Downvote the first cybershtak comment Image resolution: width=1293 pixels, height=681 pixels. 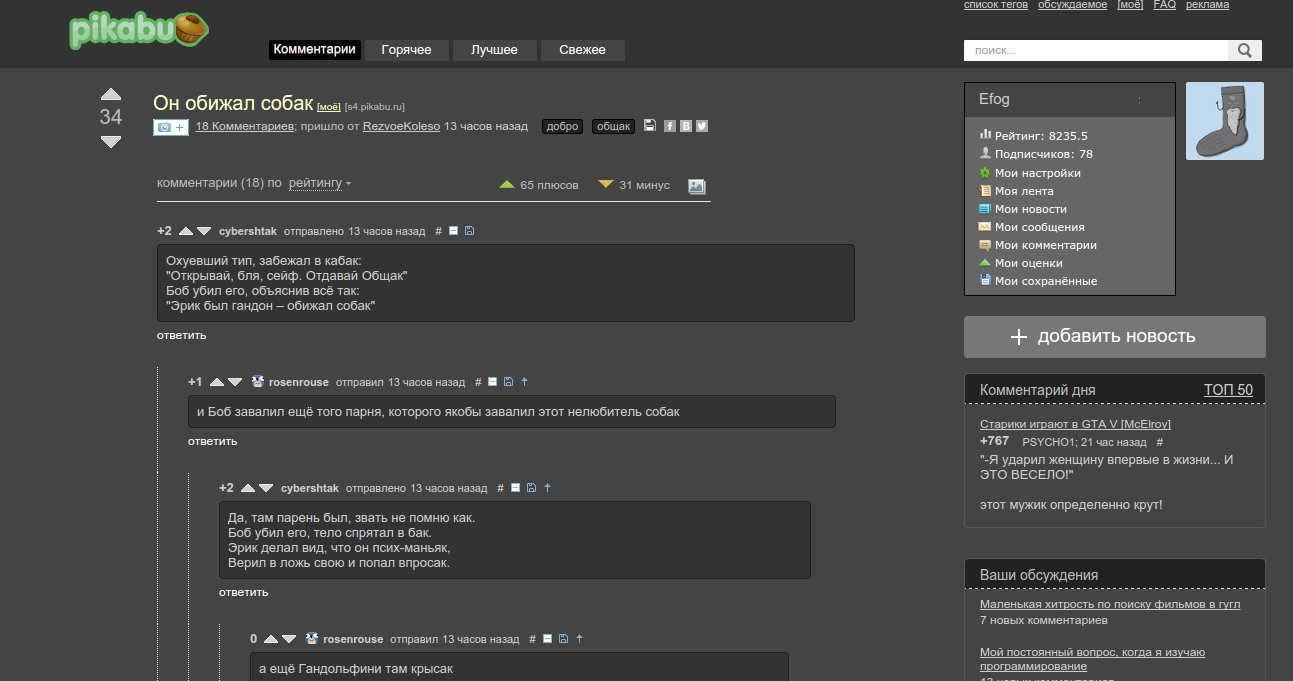coord(204,231)
